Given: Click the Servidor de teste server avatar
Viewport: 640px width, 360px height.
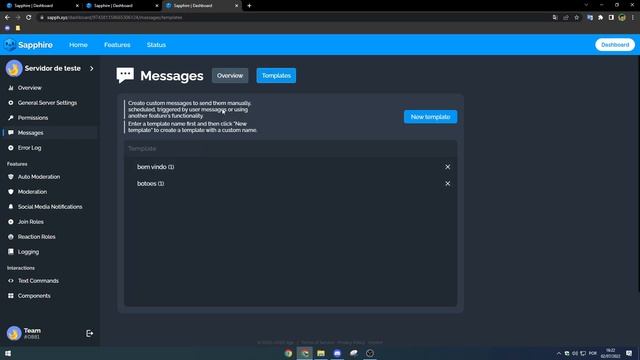Looking at the screenshot, I should (14, 69).
